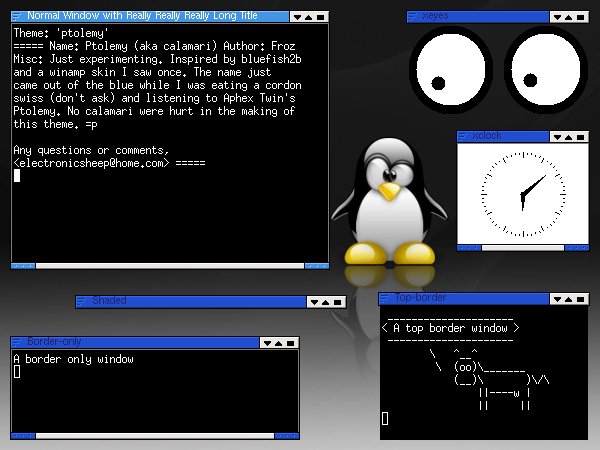Click down-triangle button on Normal Window titlebar
Image resolution: width=600 pixels, height=450 pixels.
click(x=297, y=17)
